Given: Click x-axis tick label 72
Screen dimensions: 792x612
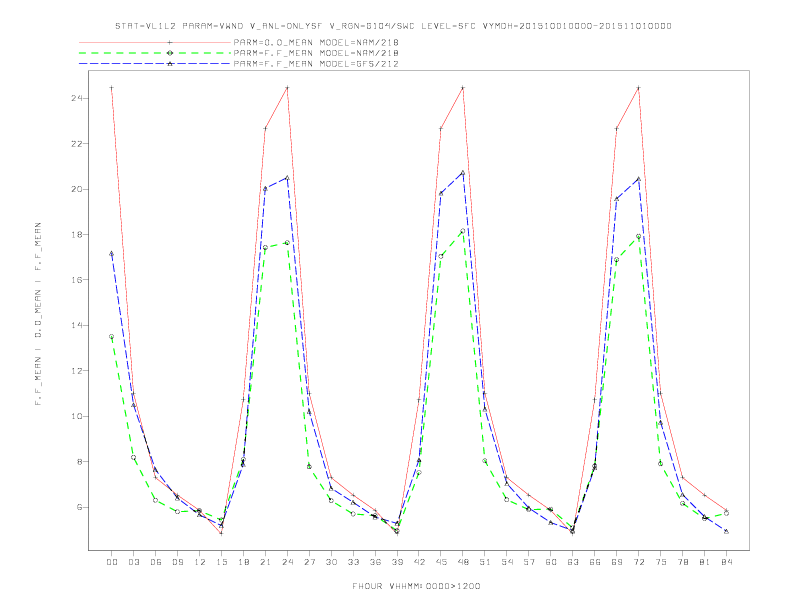Looking at the screenshot, I should 639,562.
